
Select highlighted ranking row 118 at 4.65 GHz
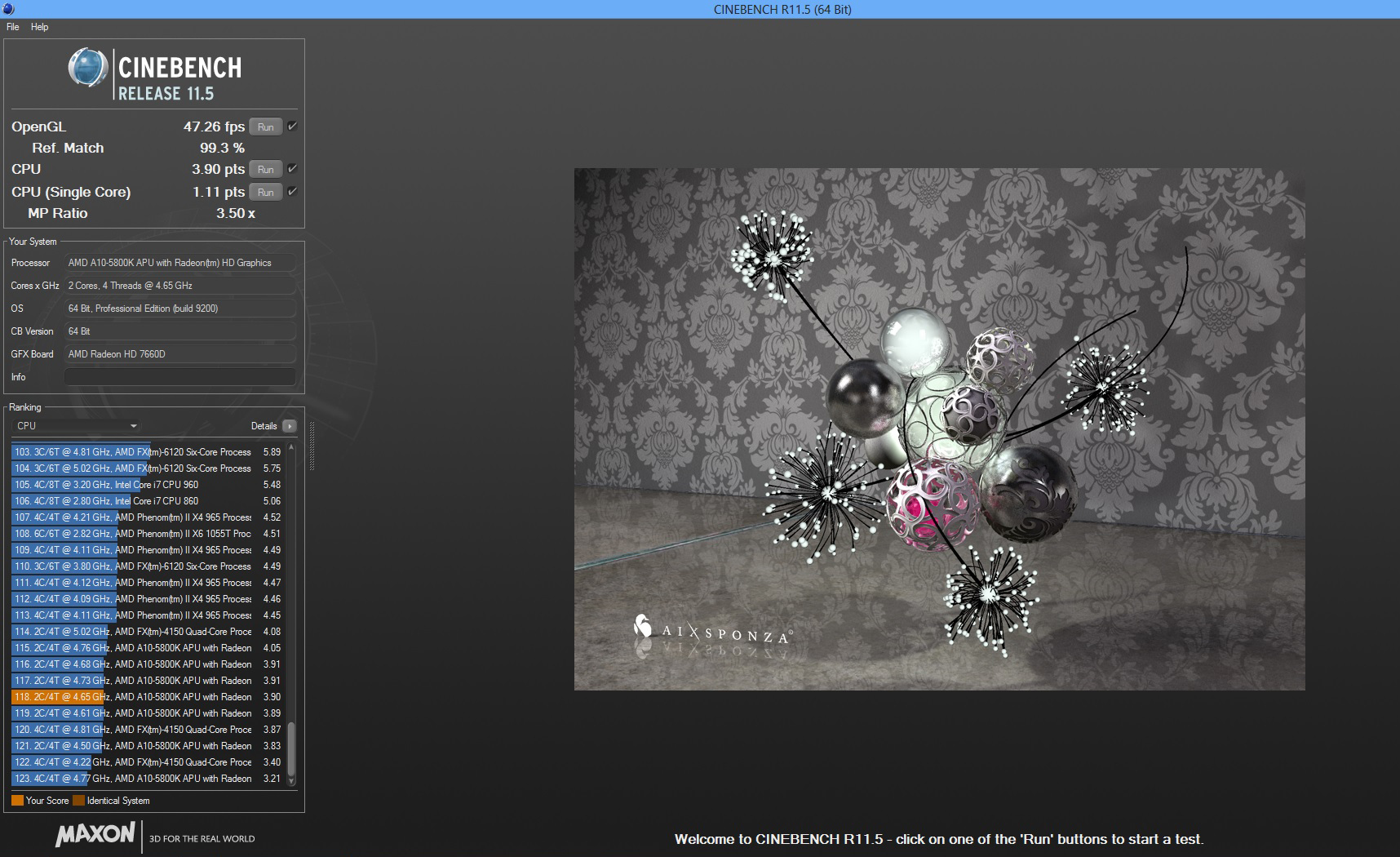pos(148,697)
